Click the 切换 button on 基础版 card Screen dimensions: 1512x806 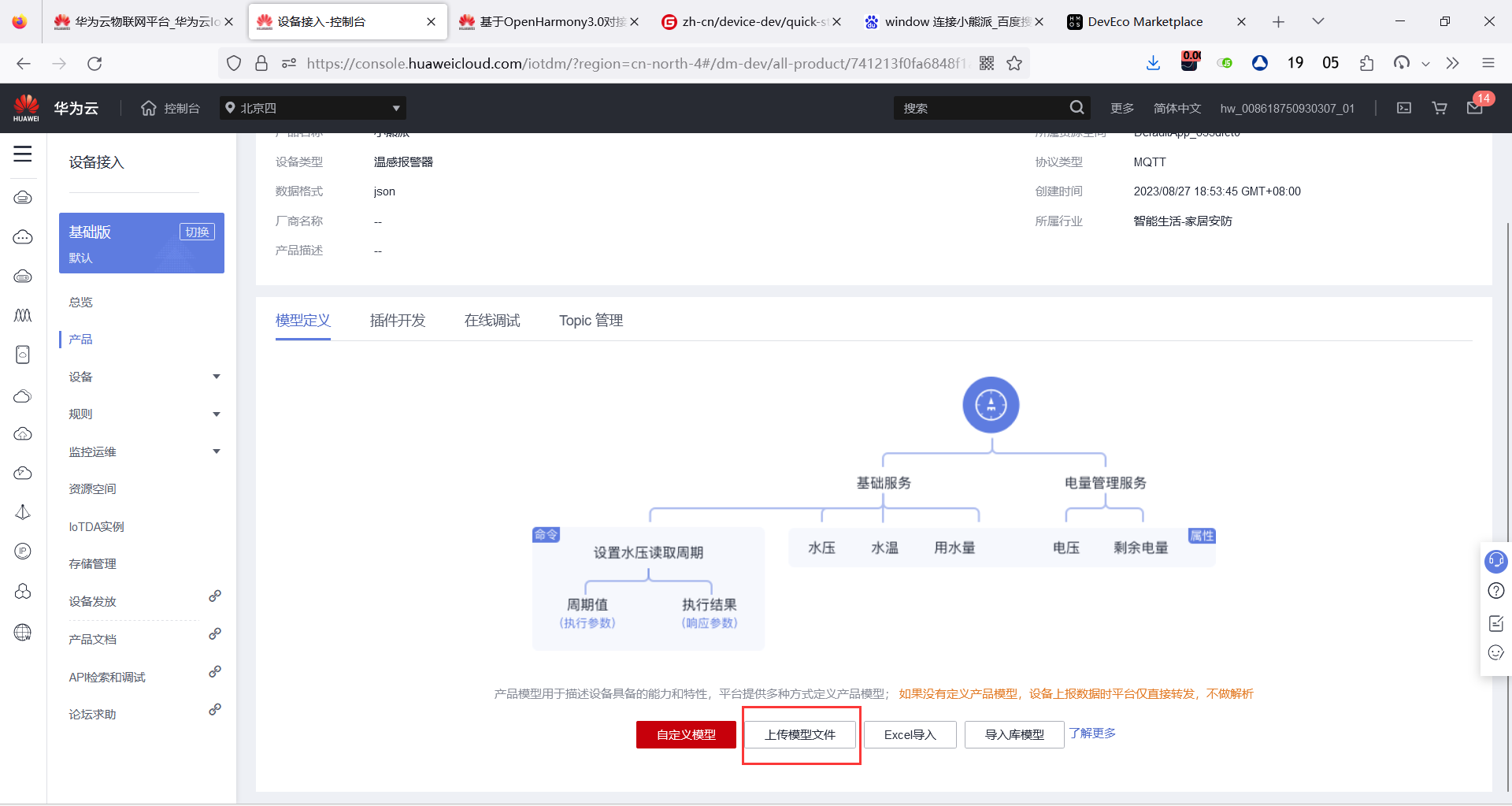(x=197, y=232)
